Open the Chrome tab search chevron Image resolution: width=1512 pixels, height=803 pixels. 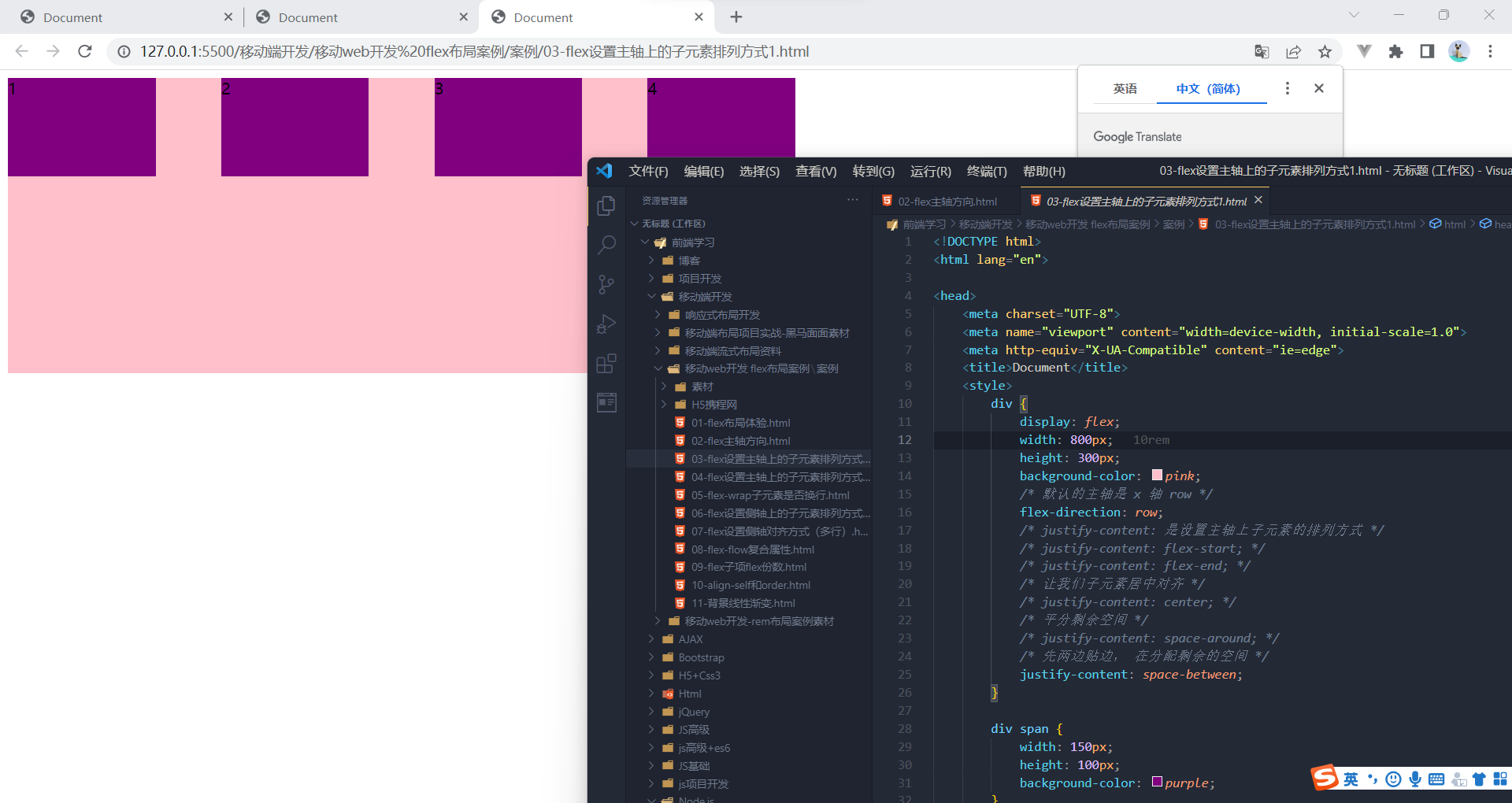(x=1353, y=14)
